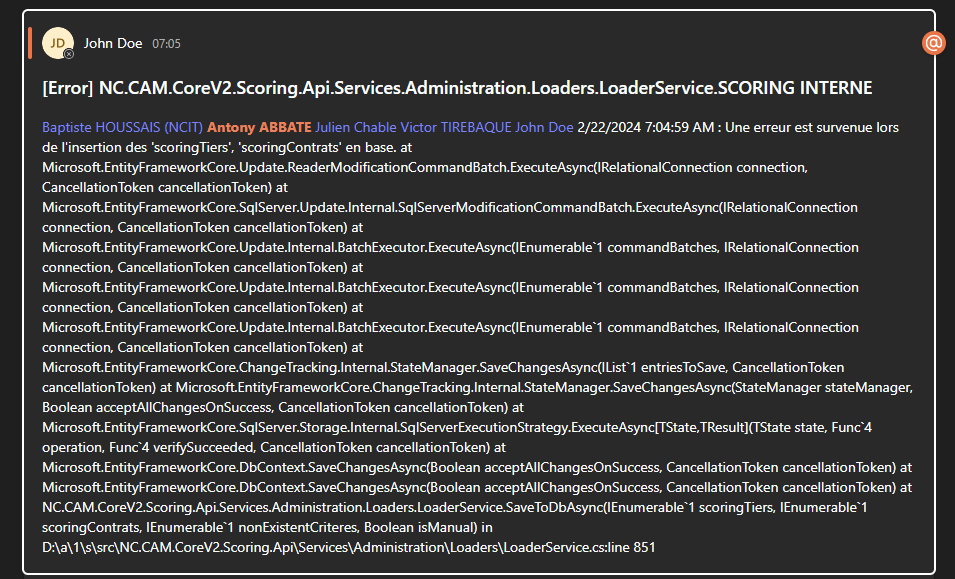Click the JD profile avatar
955x579 pixels.
[57, 43]
